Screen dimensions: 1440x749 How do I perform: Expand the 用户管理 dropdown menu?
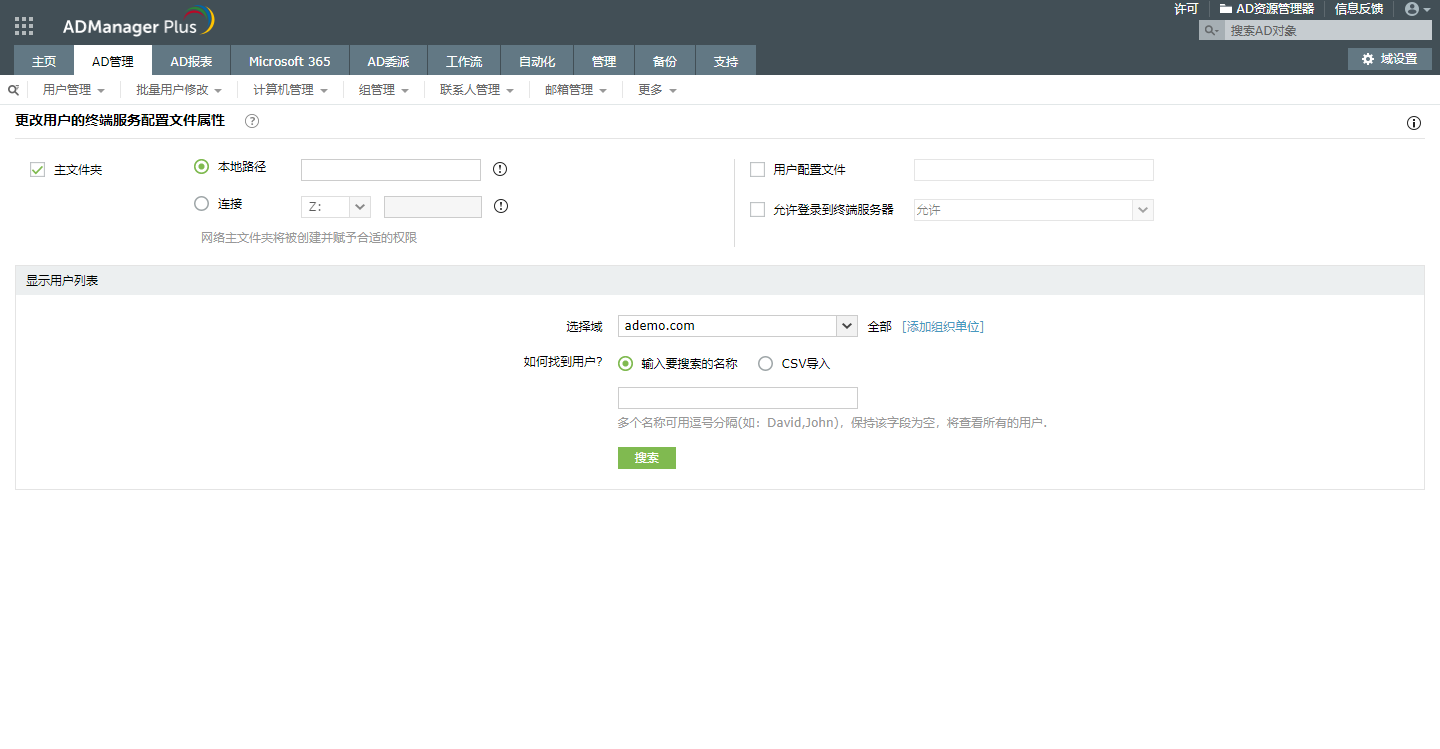pos(73,90)
